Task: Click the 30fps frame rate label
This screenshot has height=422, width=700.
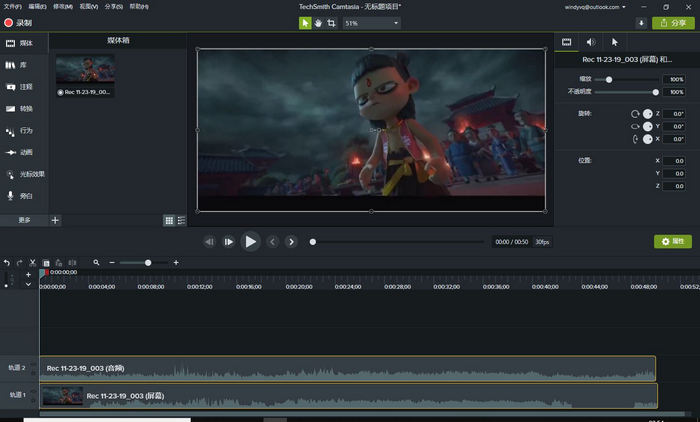Action: coord(542,242)
